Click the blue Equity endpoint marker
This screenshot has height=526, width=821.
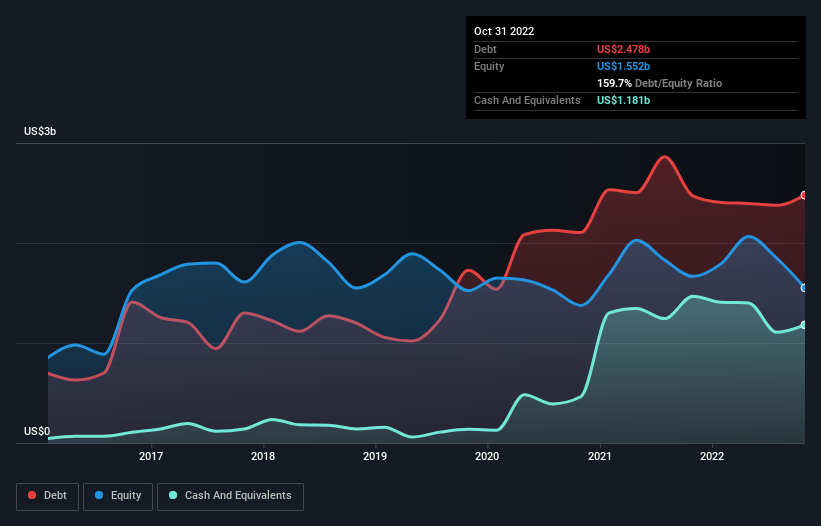pyautogui.click(x=804, y=288)
